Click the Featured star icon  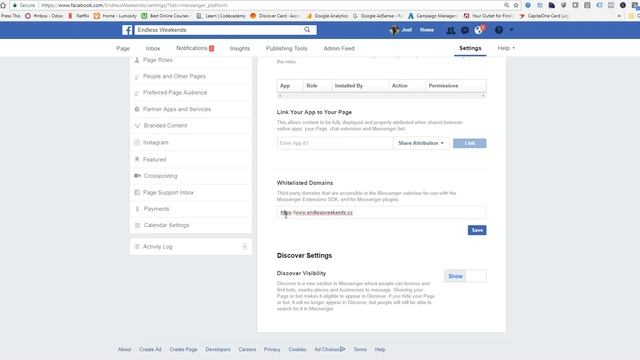pyautogui.click(x=137, y=159)
